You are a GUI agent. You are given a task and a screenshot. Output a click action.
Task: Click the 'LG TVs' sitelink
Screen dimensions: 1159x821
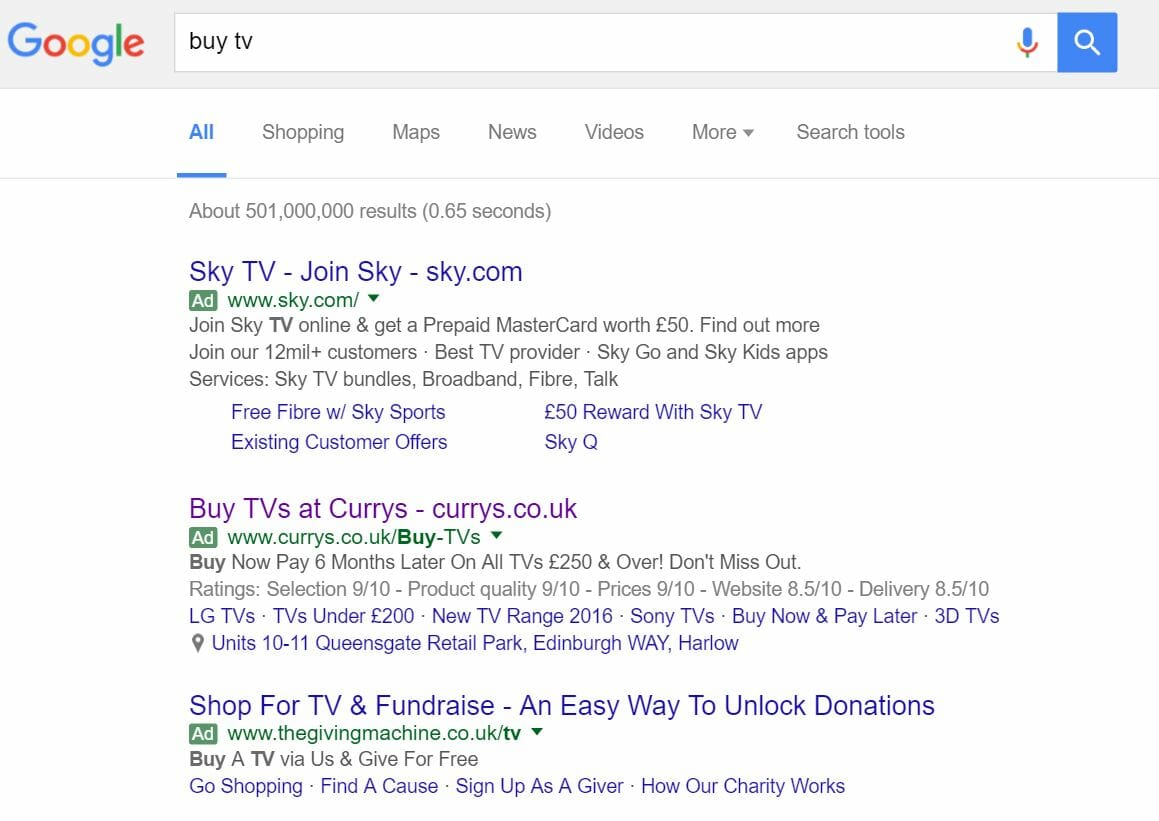[x=222, y=616]
